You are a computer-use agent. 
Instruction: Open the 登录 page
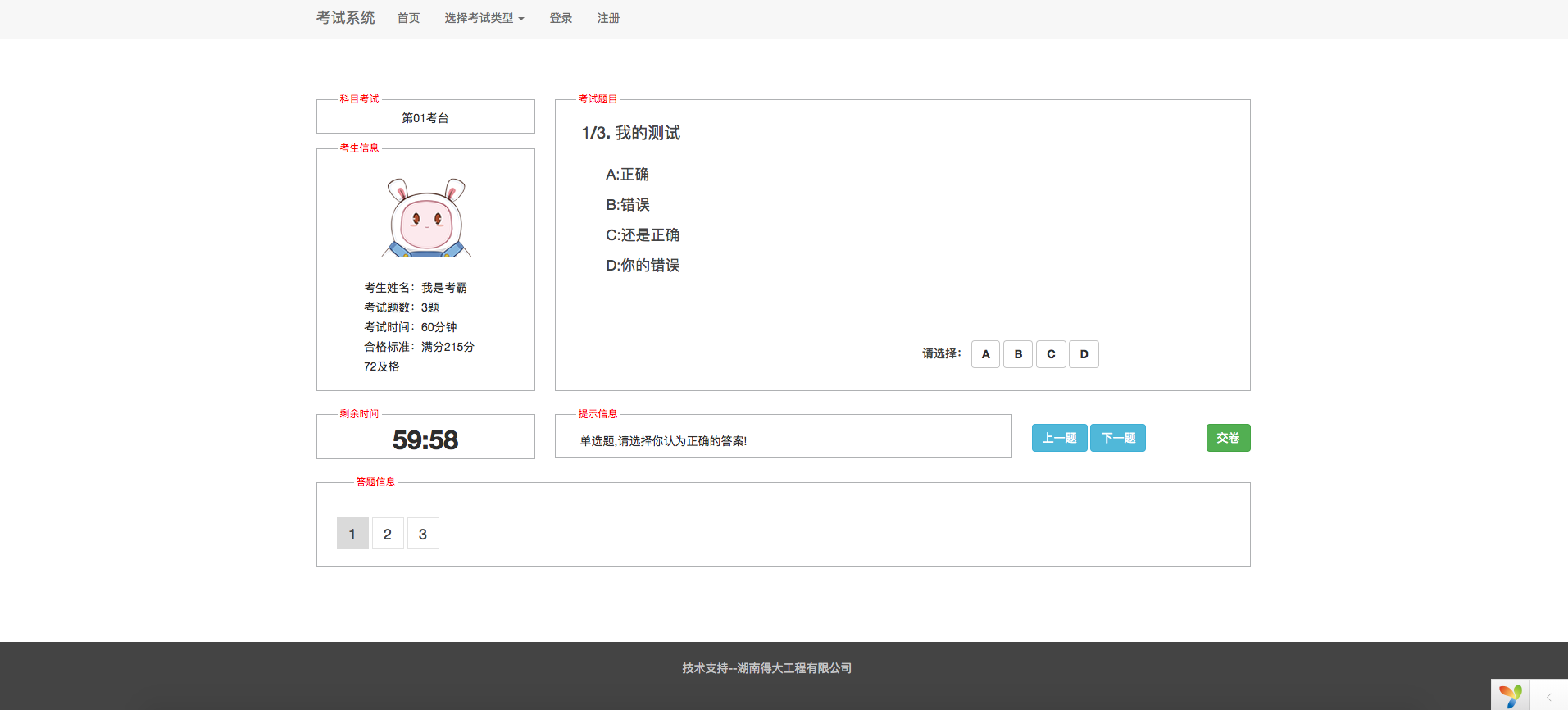click(x=561, y=18)
